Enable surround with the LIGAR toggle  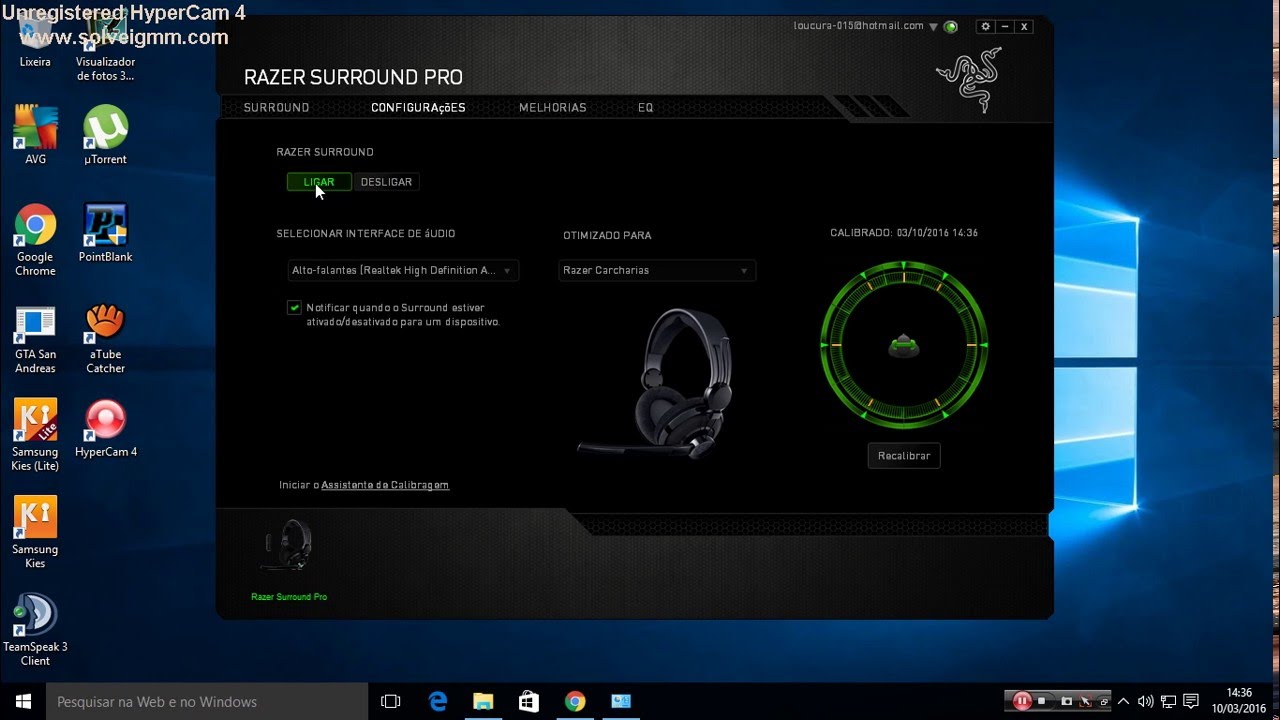(318, 181)
